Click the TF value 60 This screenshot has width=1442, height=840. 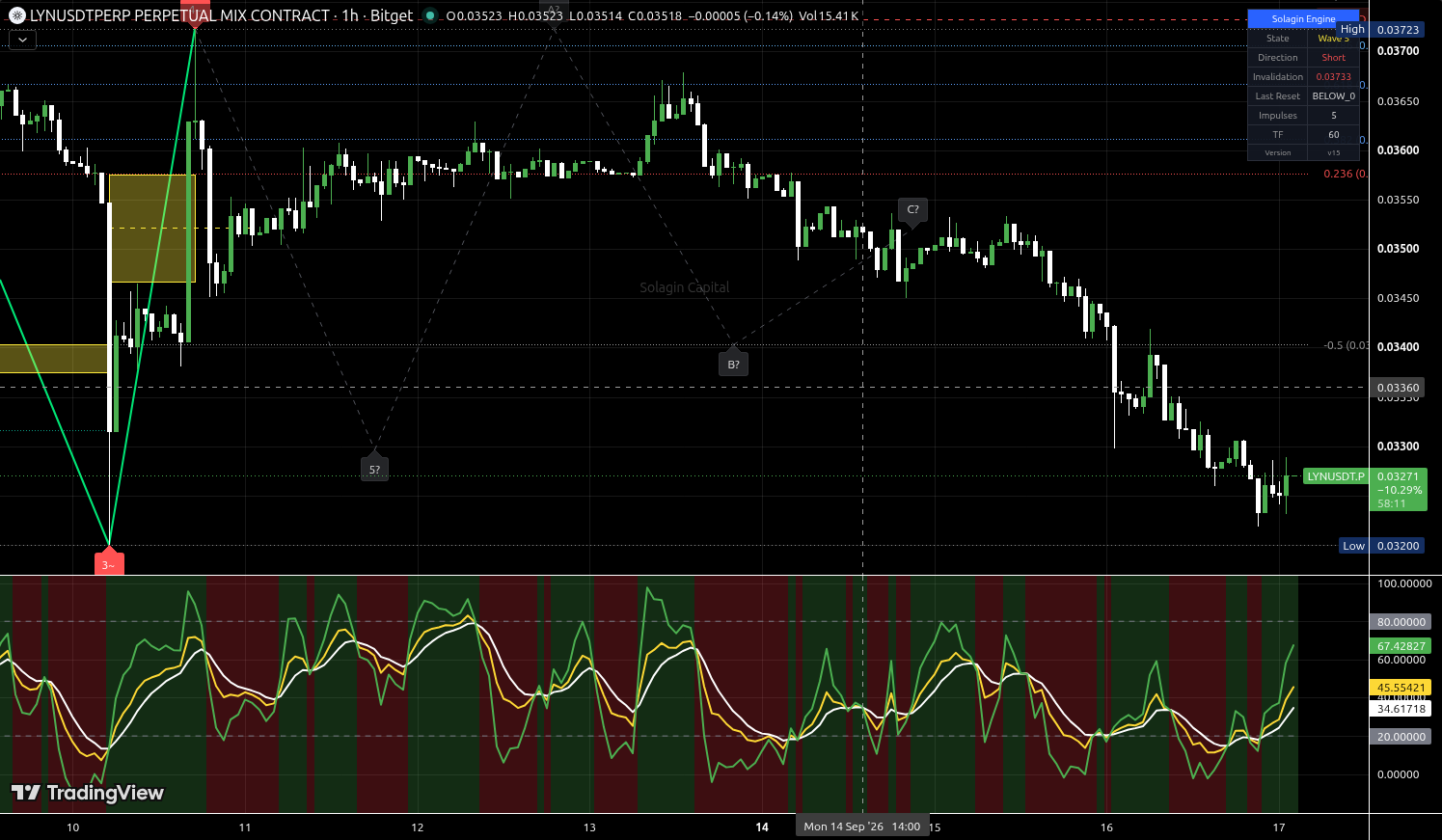point(1333,135)
